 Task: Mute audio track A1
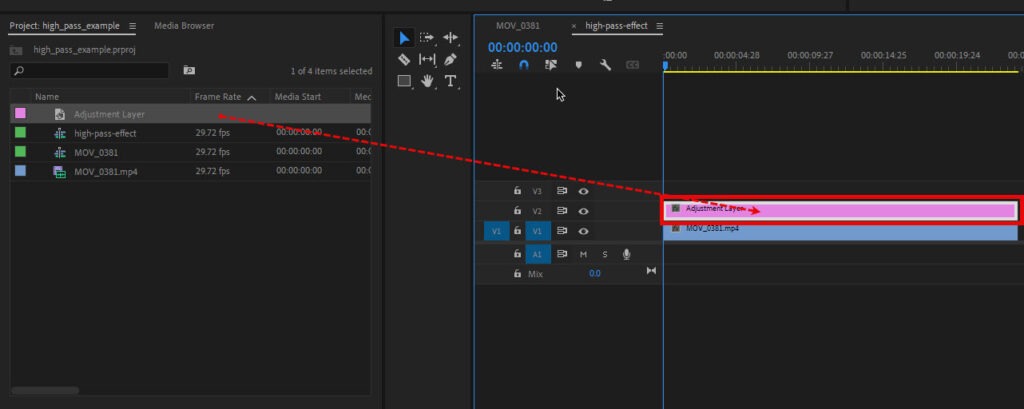coord(583,254)
